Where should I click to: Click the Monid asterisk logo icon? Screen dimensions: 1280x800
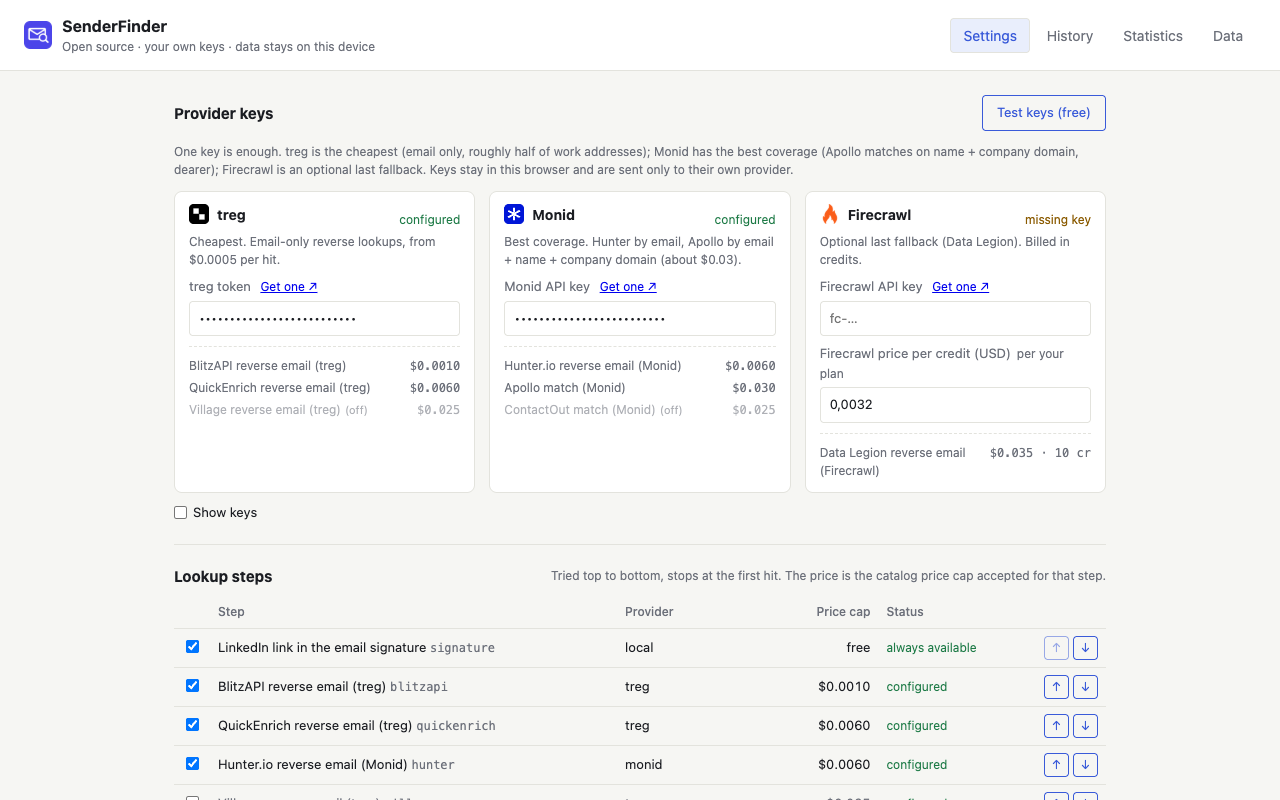(514, 214)
